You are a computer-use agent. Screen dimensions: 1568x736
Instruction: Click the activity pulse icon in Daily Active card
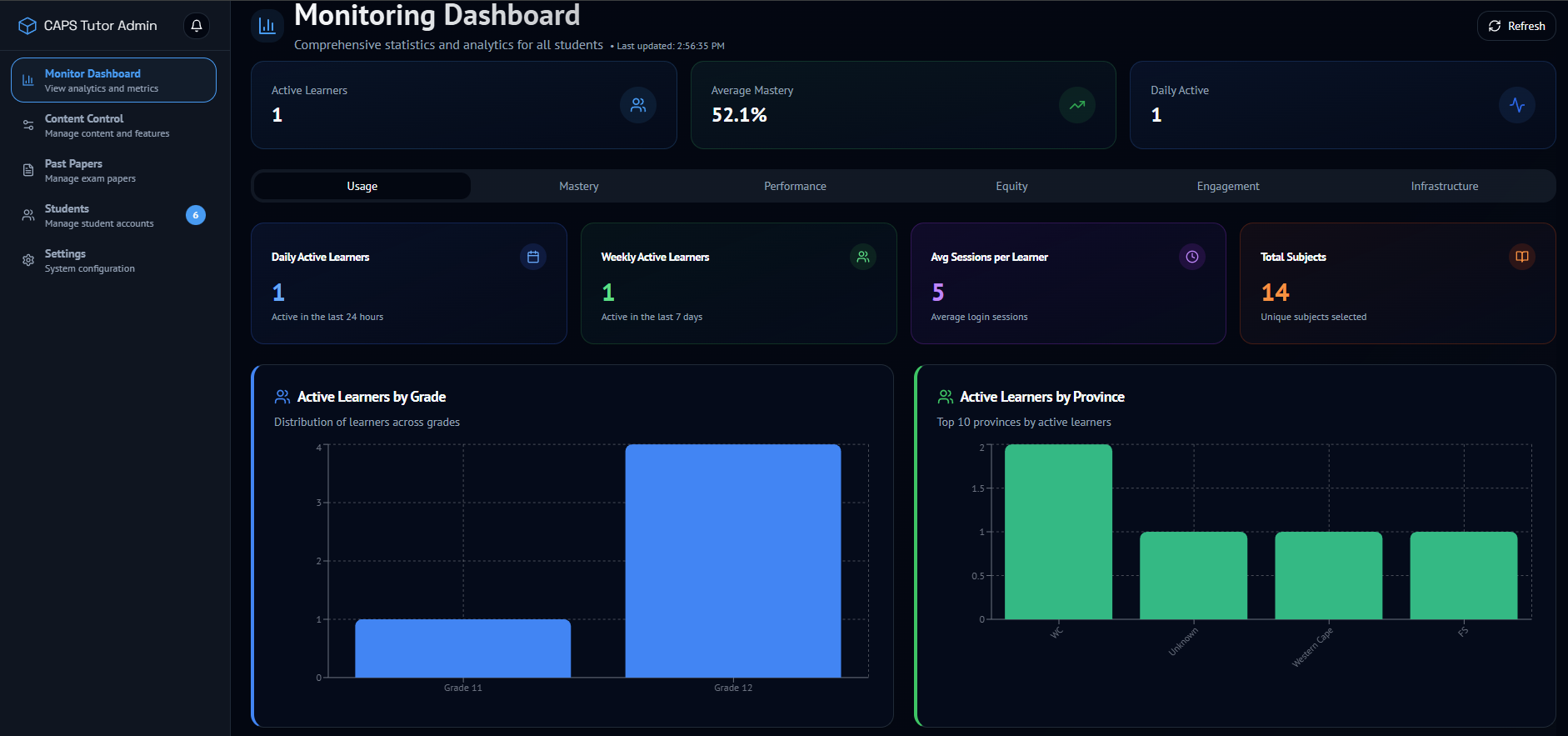(1516, 105)
